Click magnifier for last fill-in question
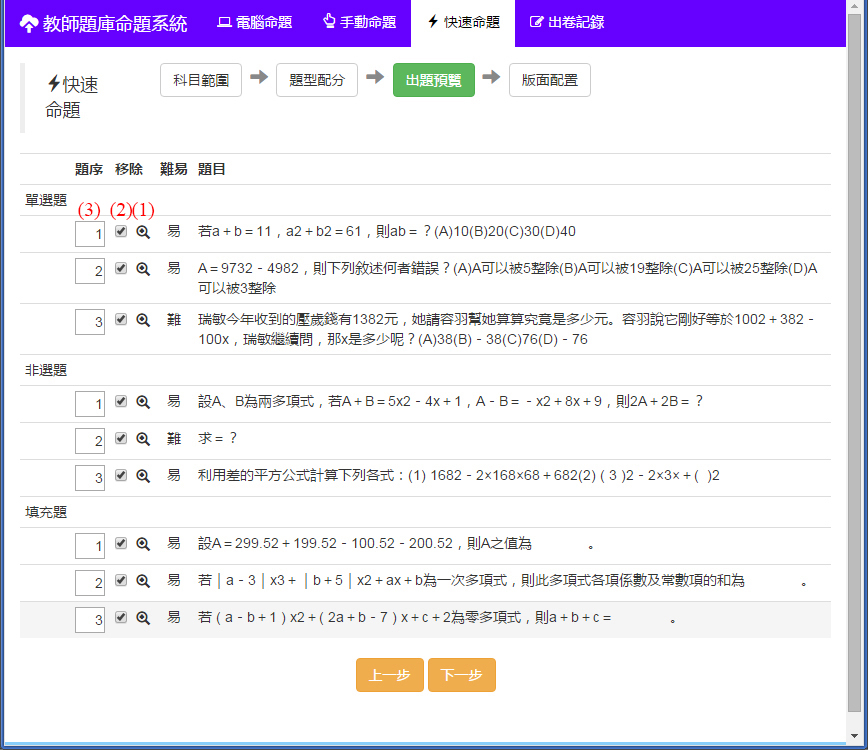Viewport: 868px width, 750px height. click(143, 618)
